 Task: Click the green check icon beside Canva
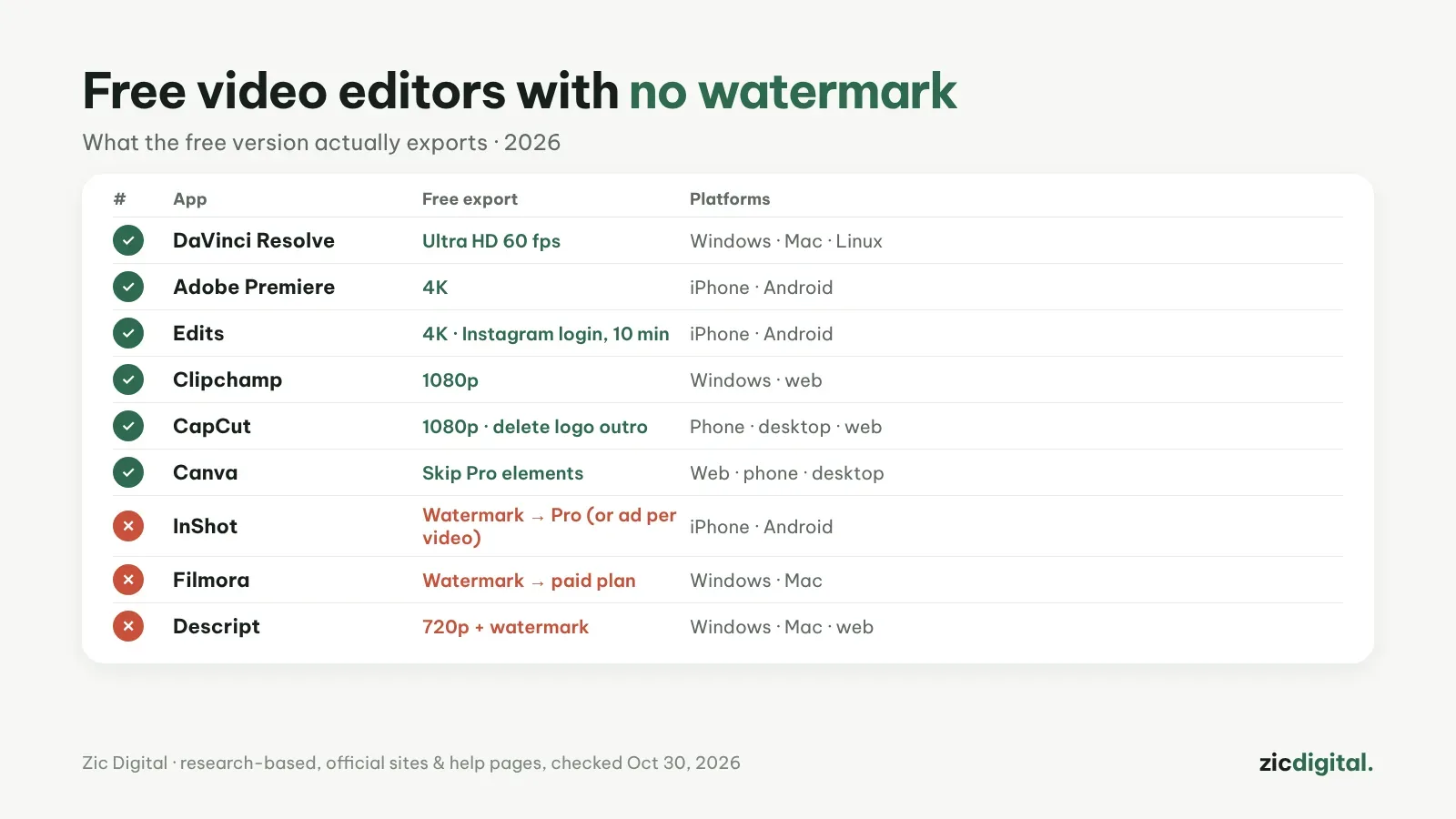[128, 472]
